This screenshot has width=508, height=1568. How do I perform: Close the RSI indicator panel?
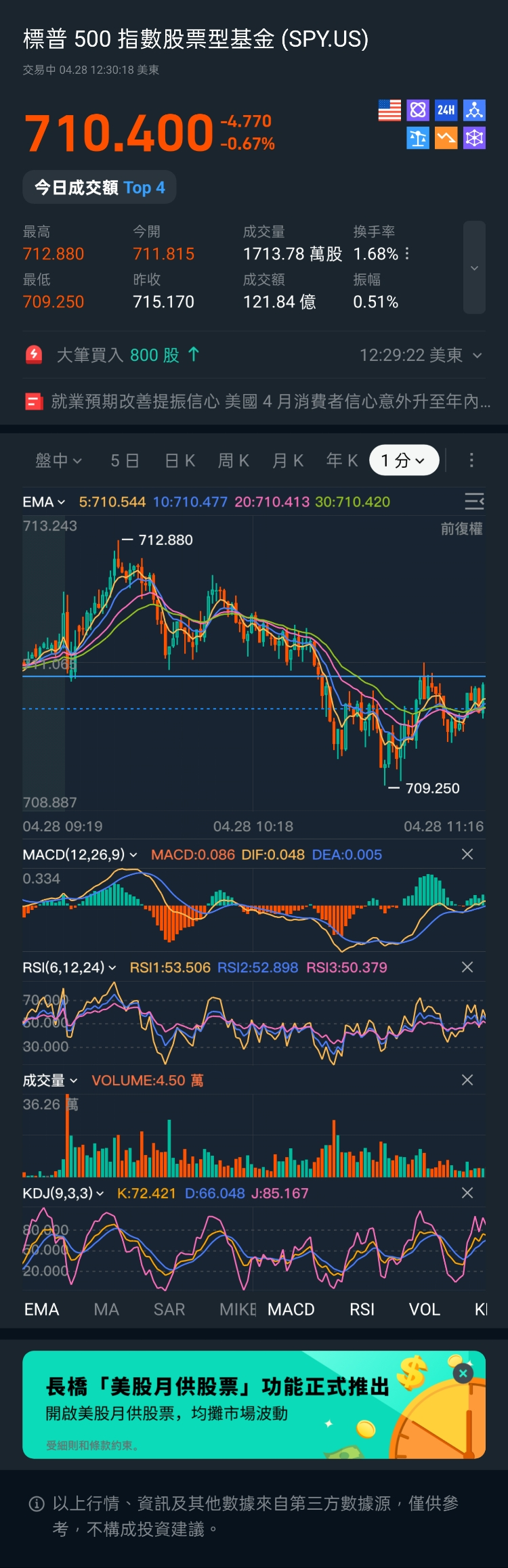(467, 967)
